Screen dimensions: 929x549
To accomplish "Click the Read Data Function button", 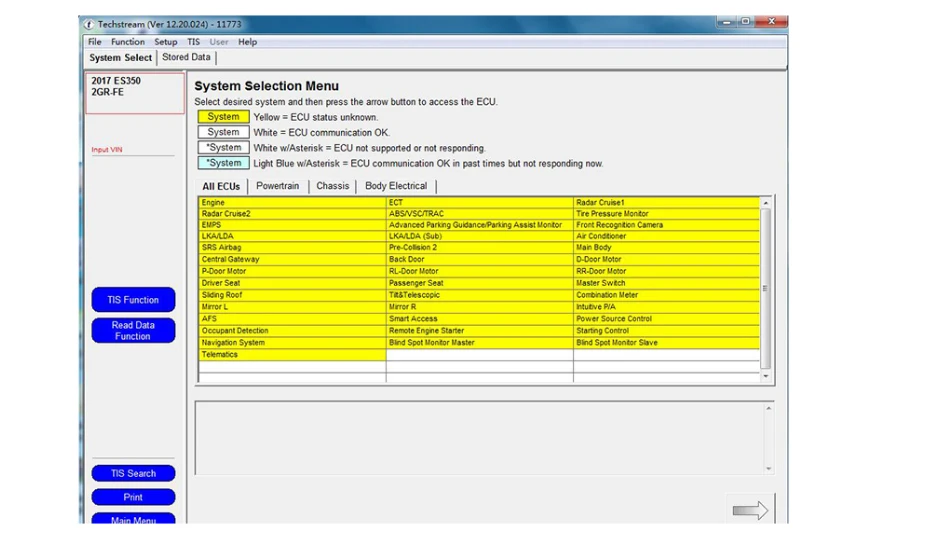I will point(133,330).
